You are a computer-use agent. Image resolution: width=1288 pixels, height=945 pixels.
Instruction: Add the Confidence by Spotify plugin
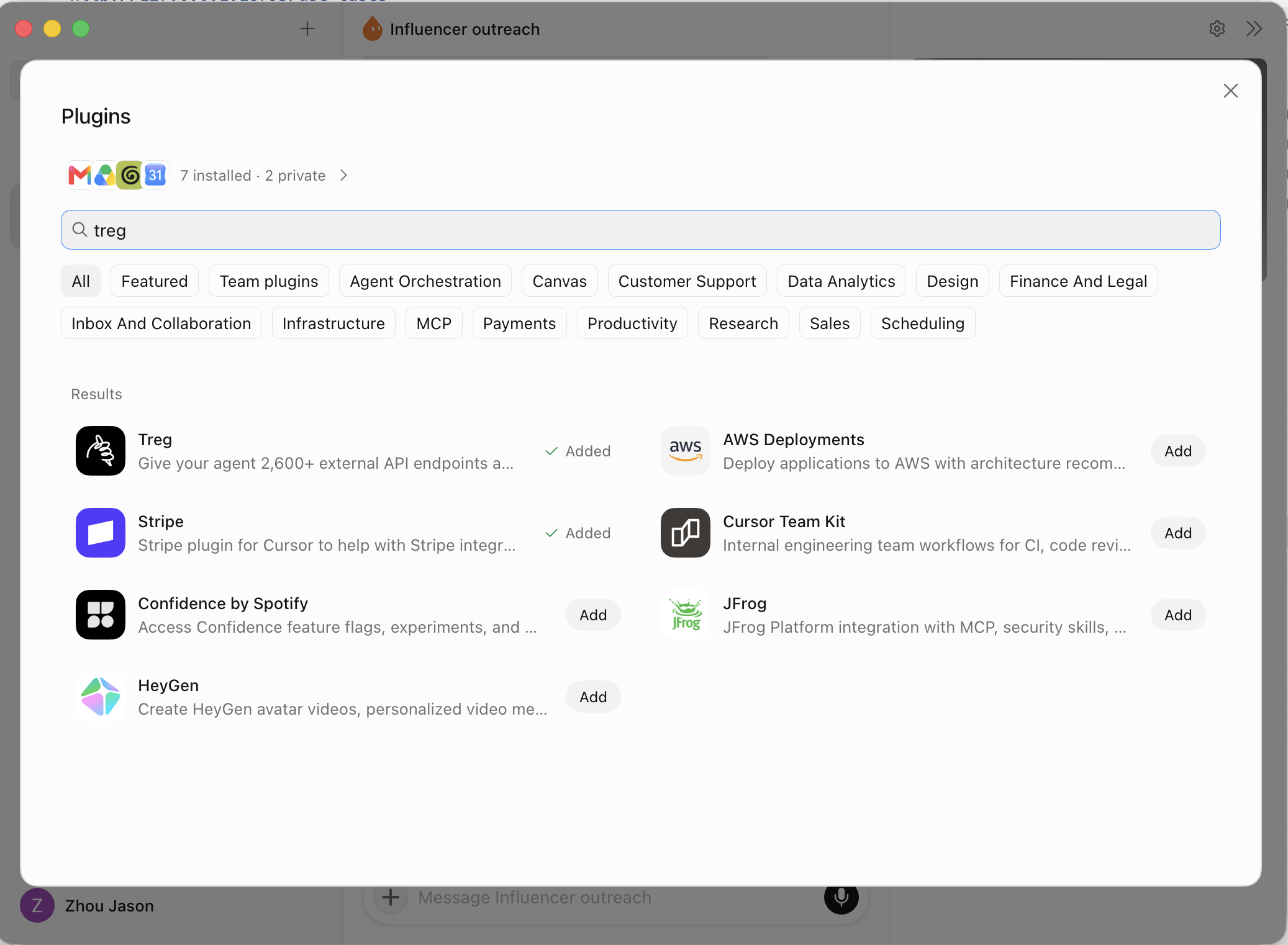(593, 615)
